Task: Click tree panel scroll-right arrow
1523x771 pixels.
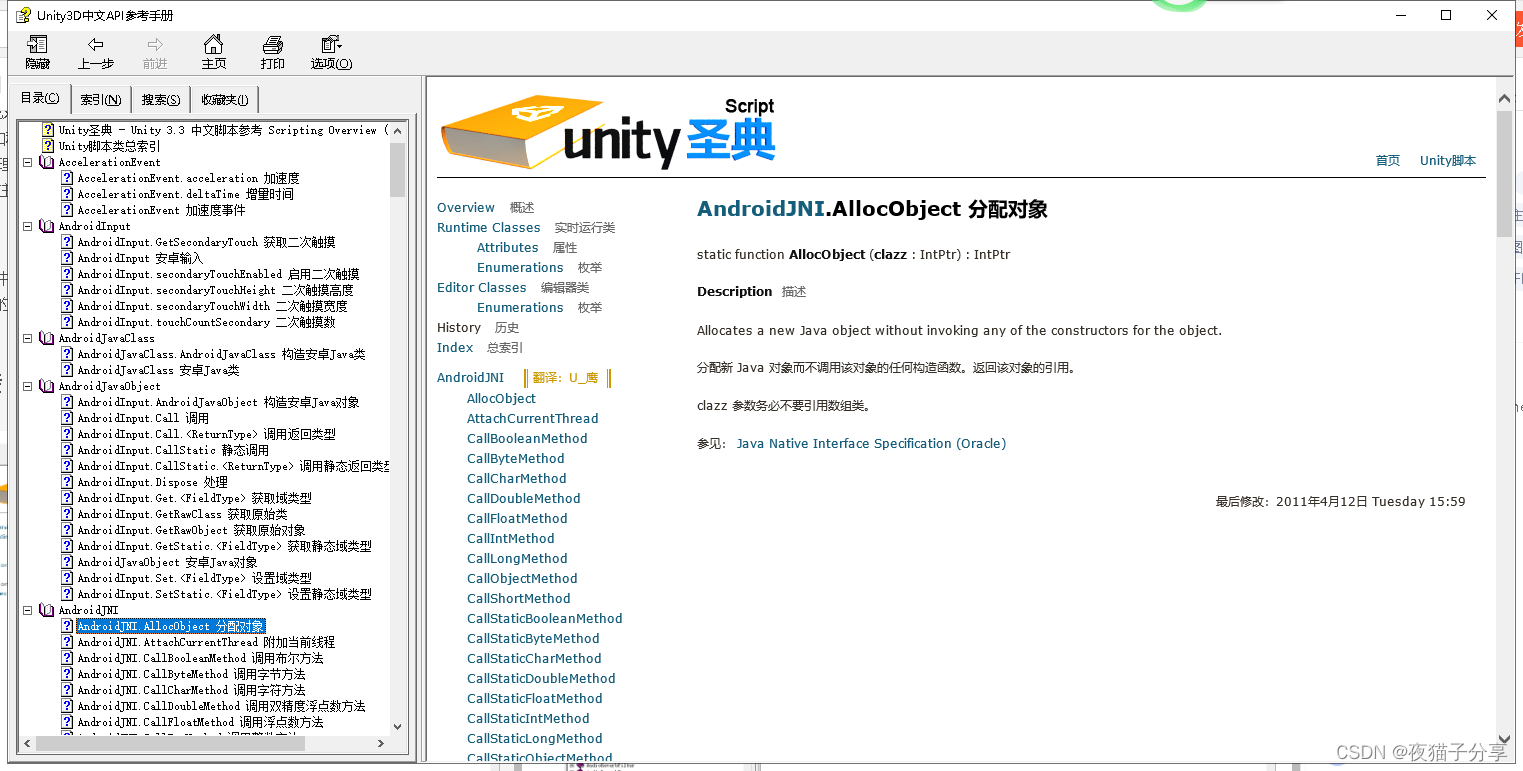Action: (x=381, y=743)
